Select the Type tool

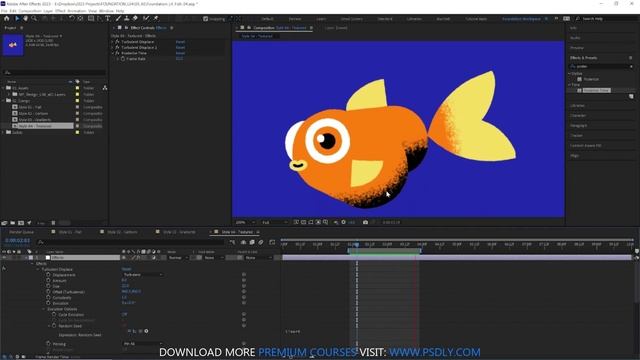tap(108, 18)
